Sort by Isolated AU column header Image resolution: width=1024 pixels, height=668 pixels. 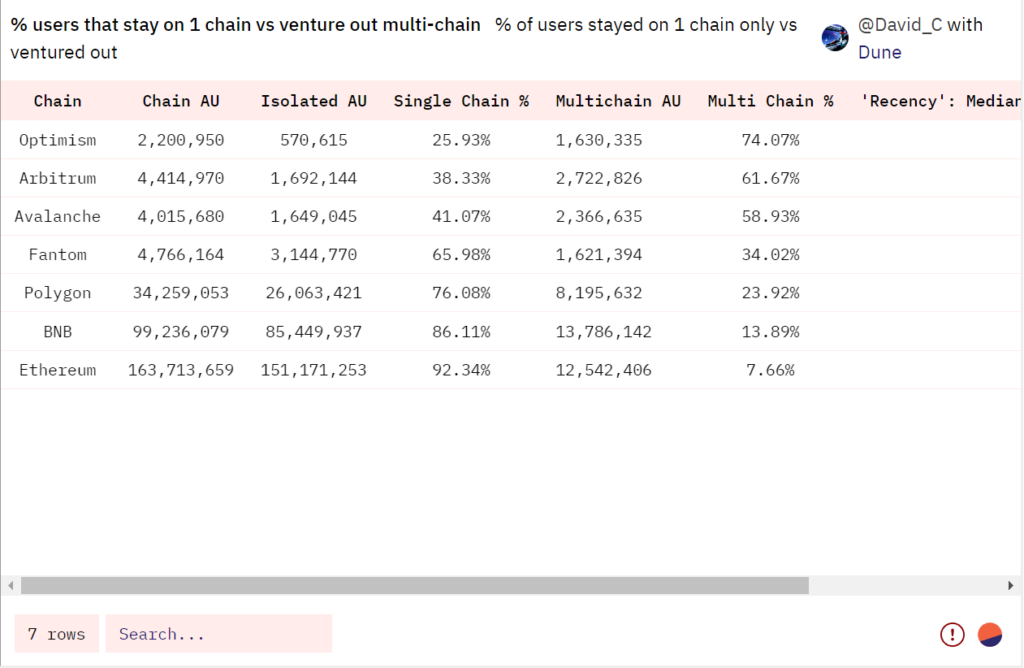(313, 101)
